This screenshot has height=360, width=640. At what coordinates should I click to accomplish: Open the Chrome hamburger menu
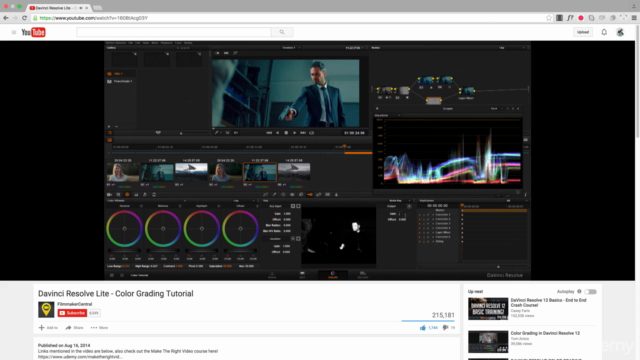[x=634, y=18]
